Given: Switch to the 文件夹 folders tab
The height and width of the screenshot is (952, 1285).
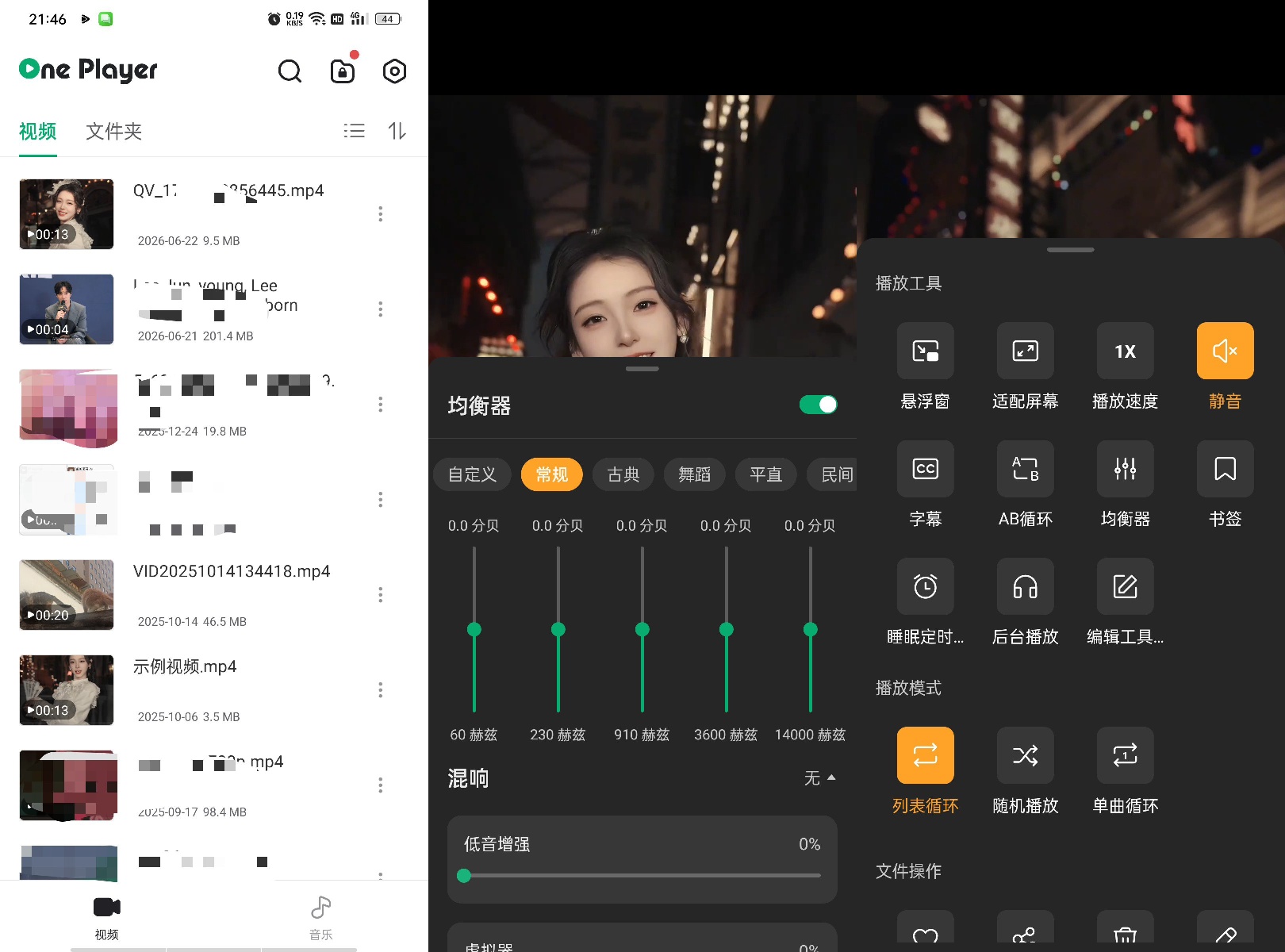Looking at the screenshot, I should (113, 131).
